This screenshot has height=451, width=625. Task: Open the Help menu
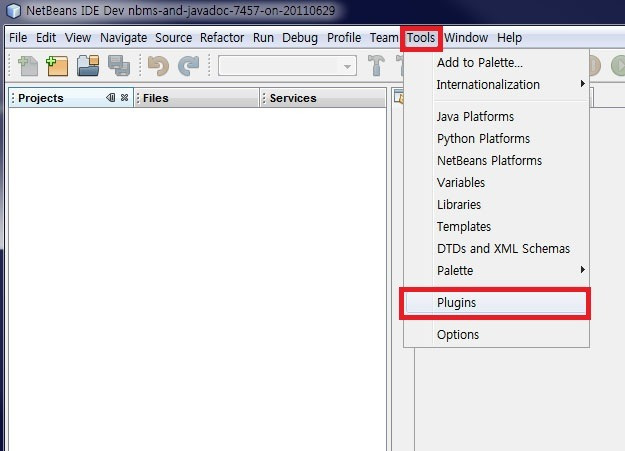pos(509,38)
